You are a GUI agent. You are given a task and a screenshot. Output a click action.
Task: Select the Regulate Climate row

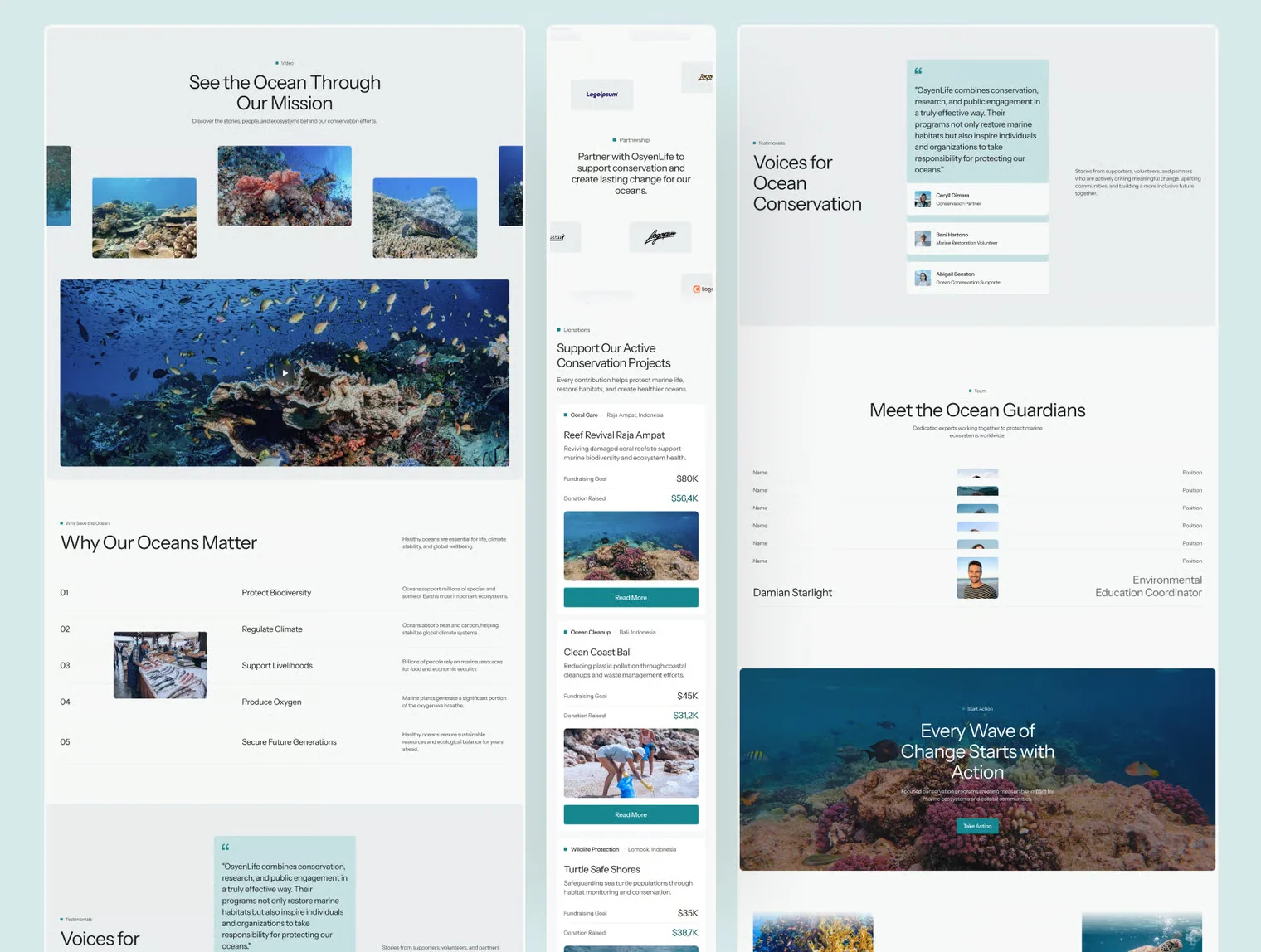click(x=285, y=629)
